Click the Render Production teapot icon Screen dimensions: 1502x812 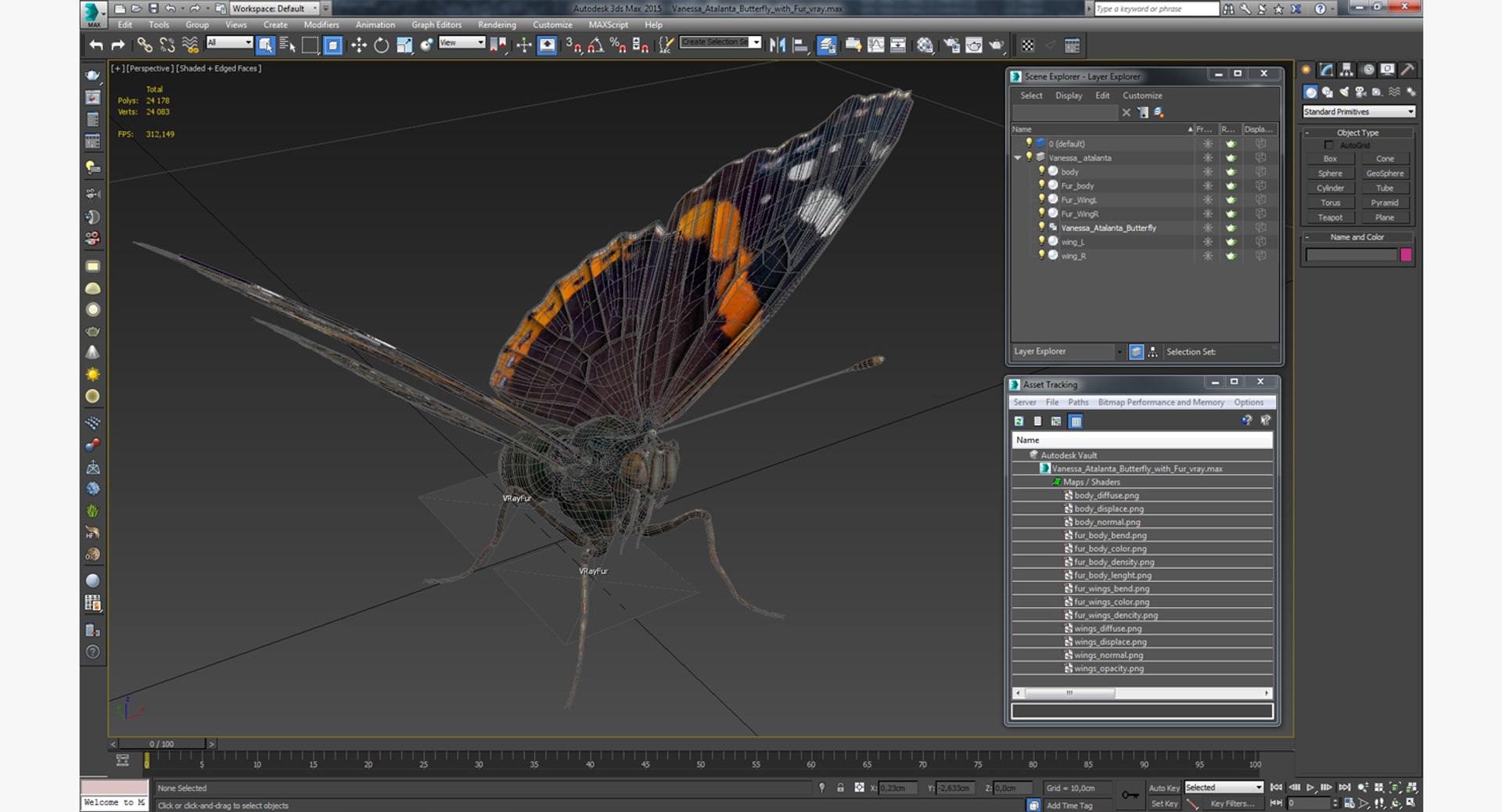click(x=996, y=45)
